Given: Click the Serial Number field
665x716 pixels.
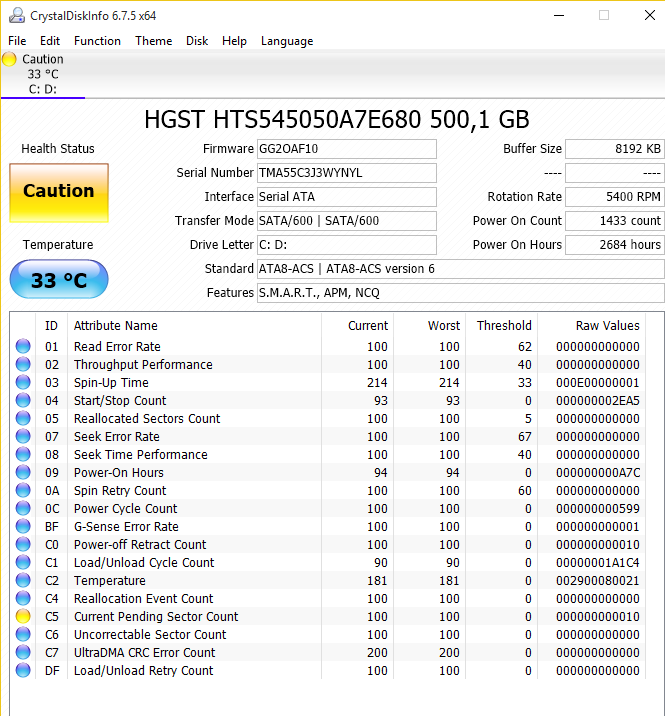Looking at the screenshot, I should [346, 173].
